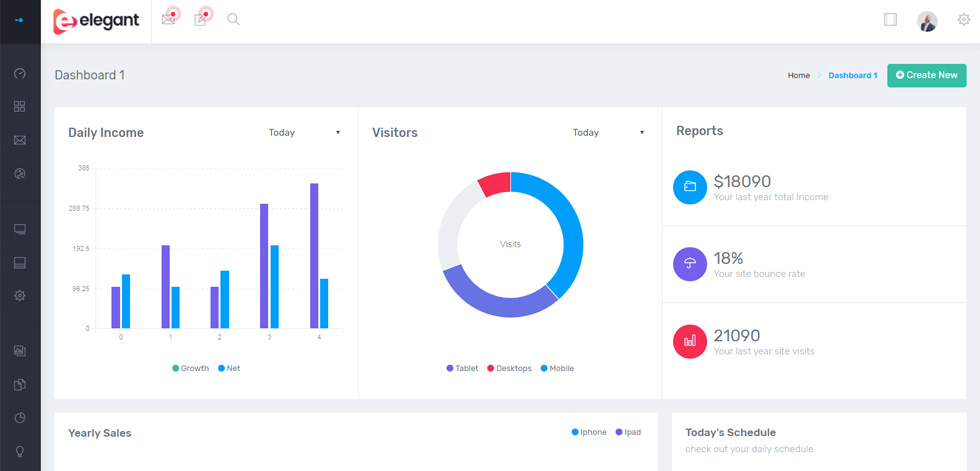Open the lightbulb icon in the sidebar
980x471 pixels.
point(19,451)
